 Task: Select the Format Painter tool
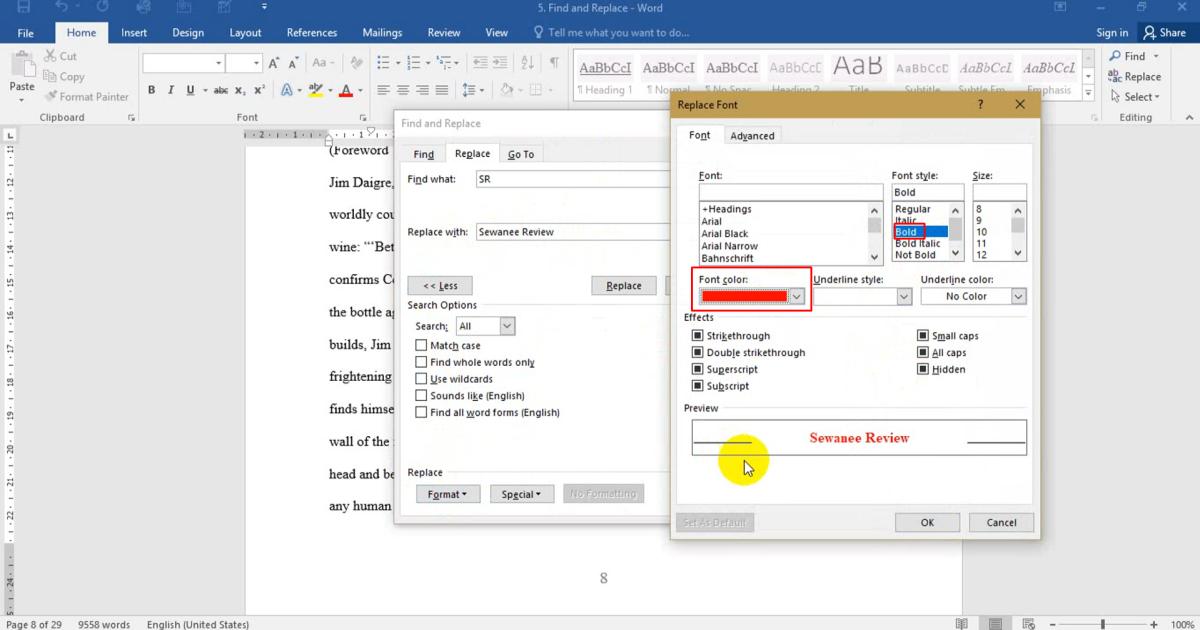click(x=87, y=97)
